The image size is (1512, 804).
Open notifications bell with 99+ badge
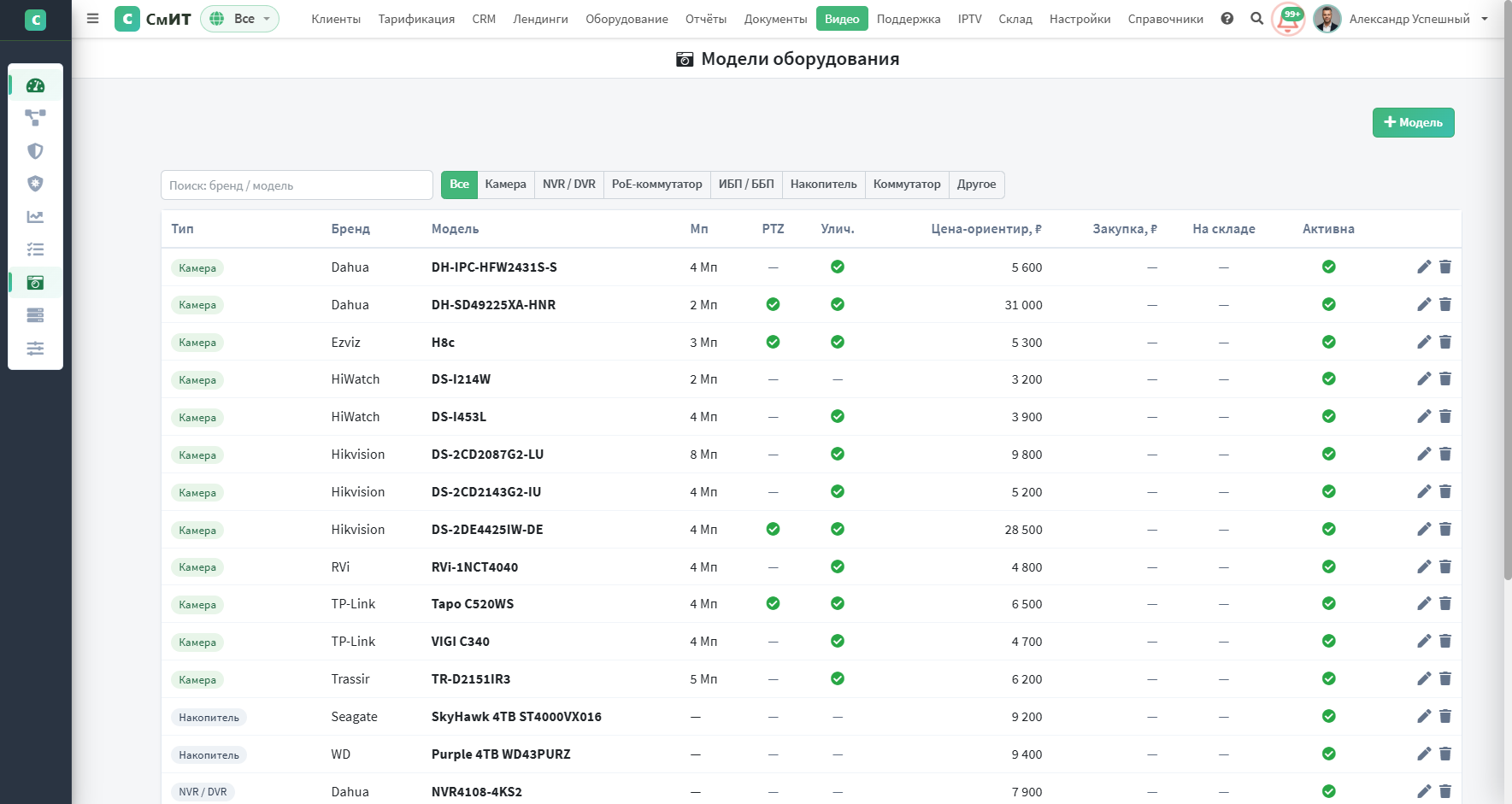(x=1288, y=19)
